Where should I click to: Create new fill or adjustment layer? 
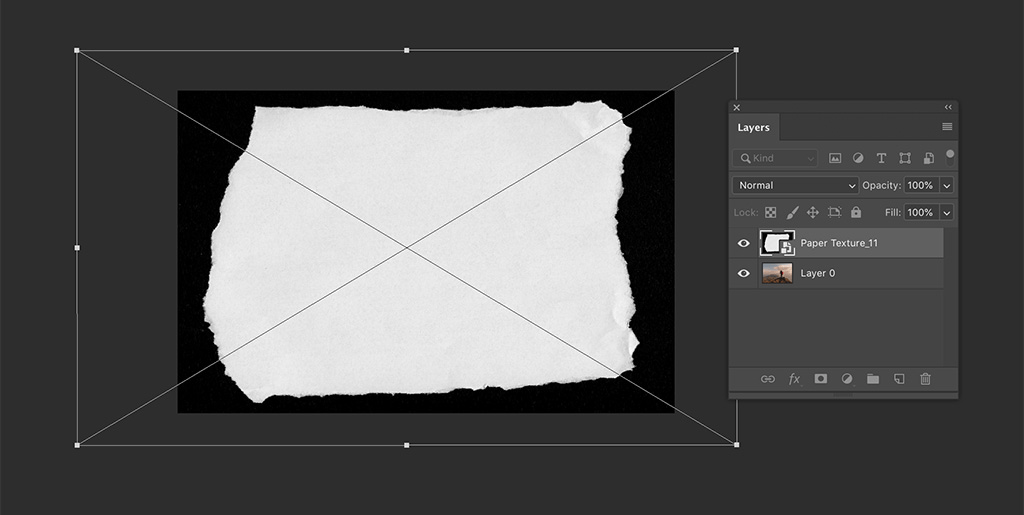click(847, 379)
